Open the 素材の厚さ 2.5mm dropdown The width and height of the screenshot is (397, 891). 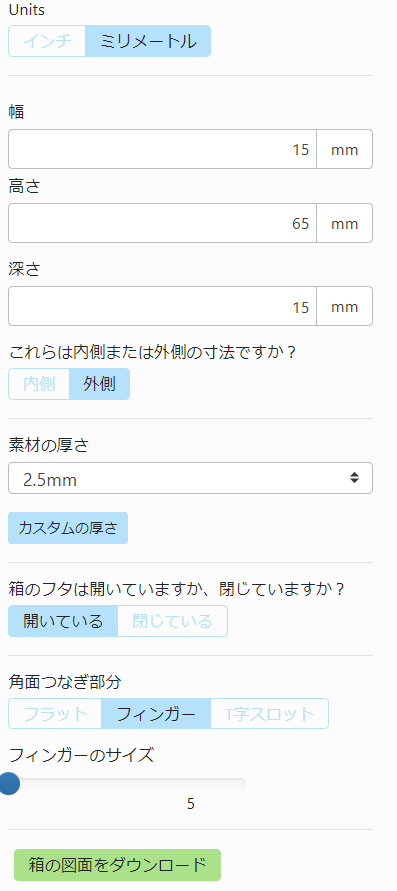pyautogui.click(x=190, y=478)
